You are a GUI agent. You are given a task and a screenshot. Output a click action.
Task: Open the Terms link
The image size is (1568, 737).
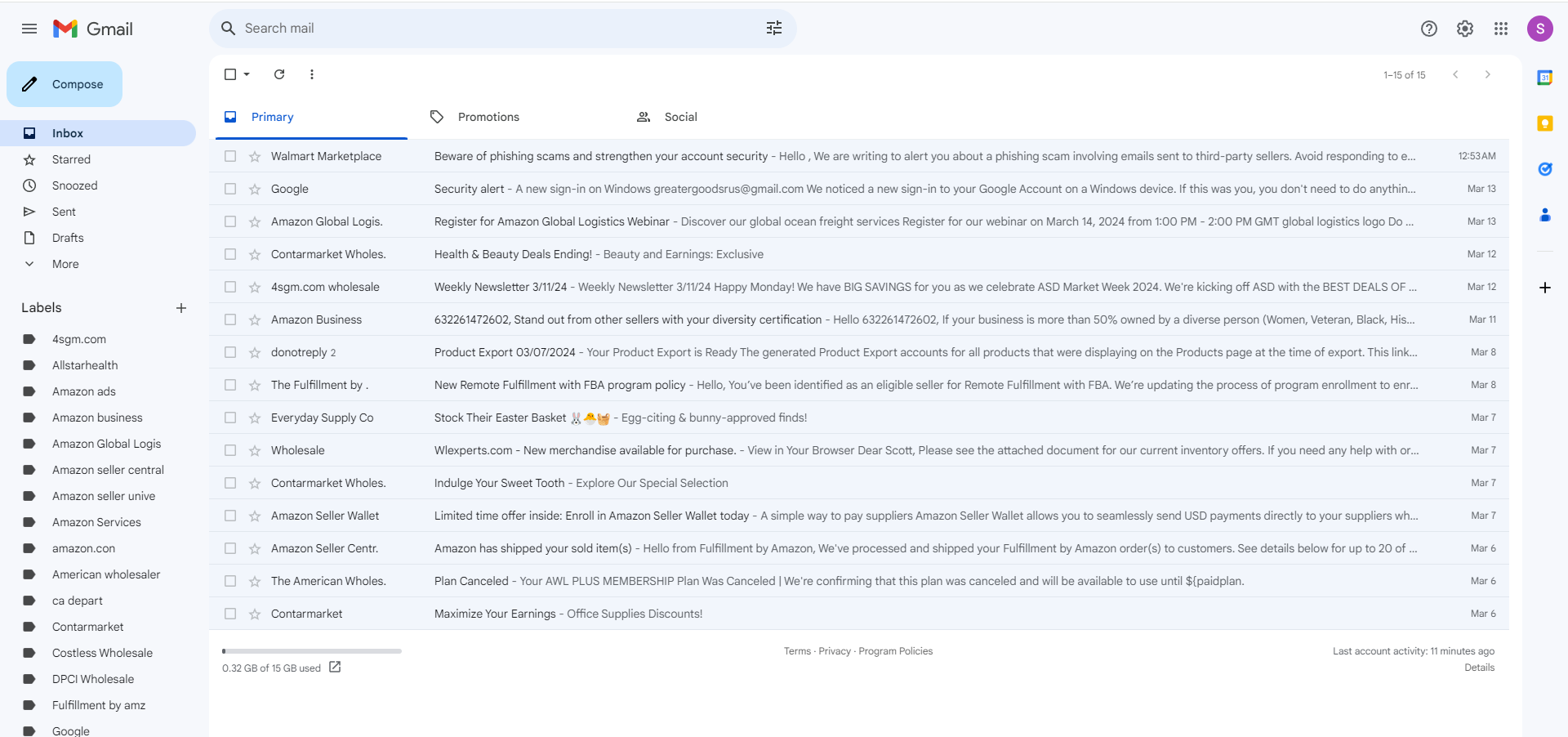[x=797, y=651]
